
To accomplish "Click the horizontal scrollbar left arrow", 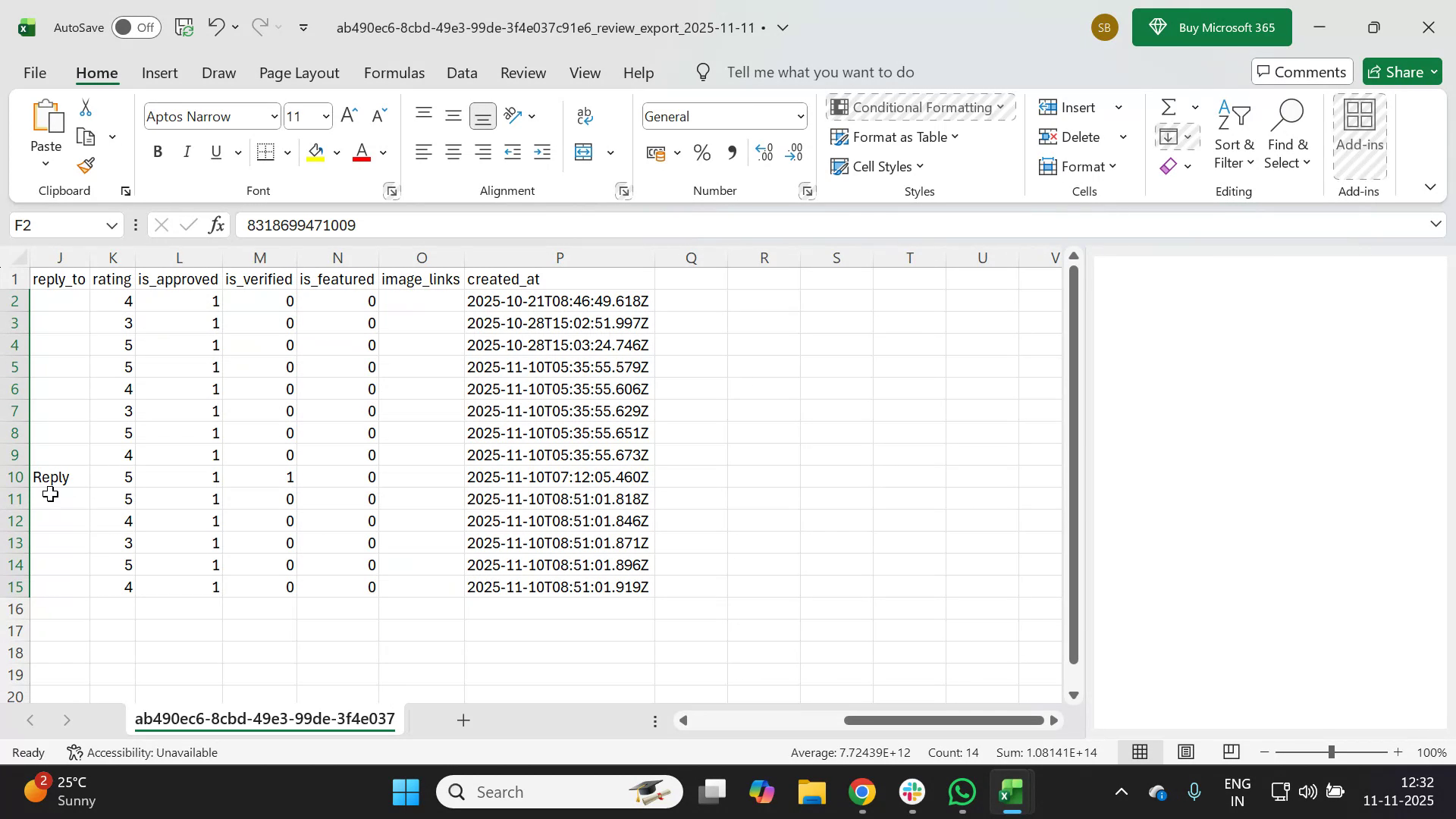I will pyautogui.click(x=683, y=720).
